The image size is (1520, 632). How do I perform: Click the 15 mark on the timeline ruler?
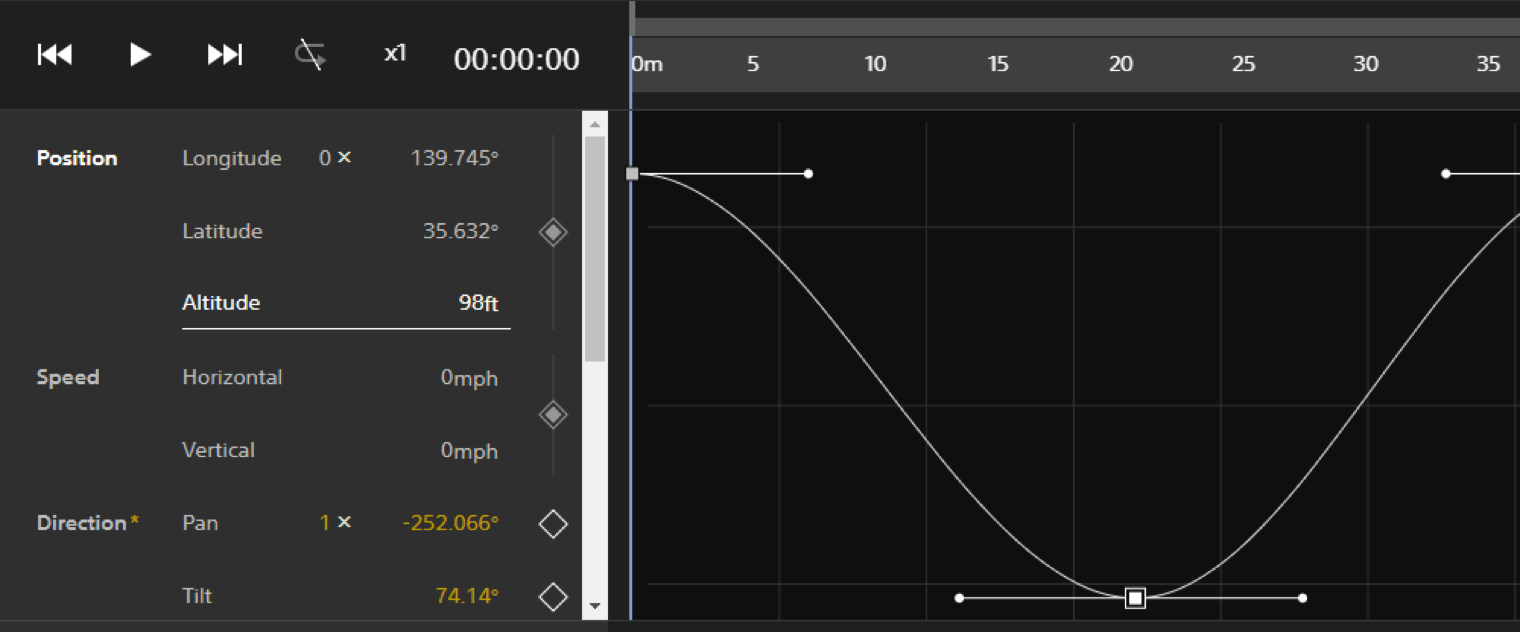998,64
